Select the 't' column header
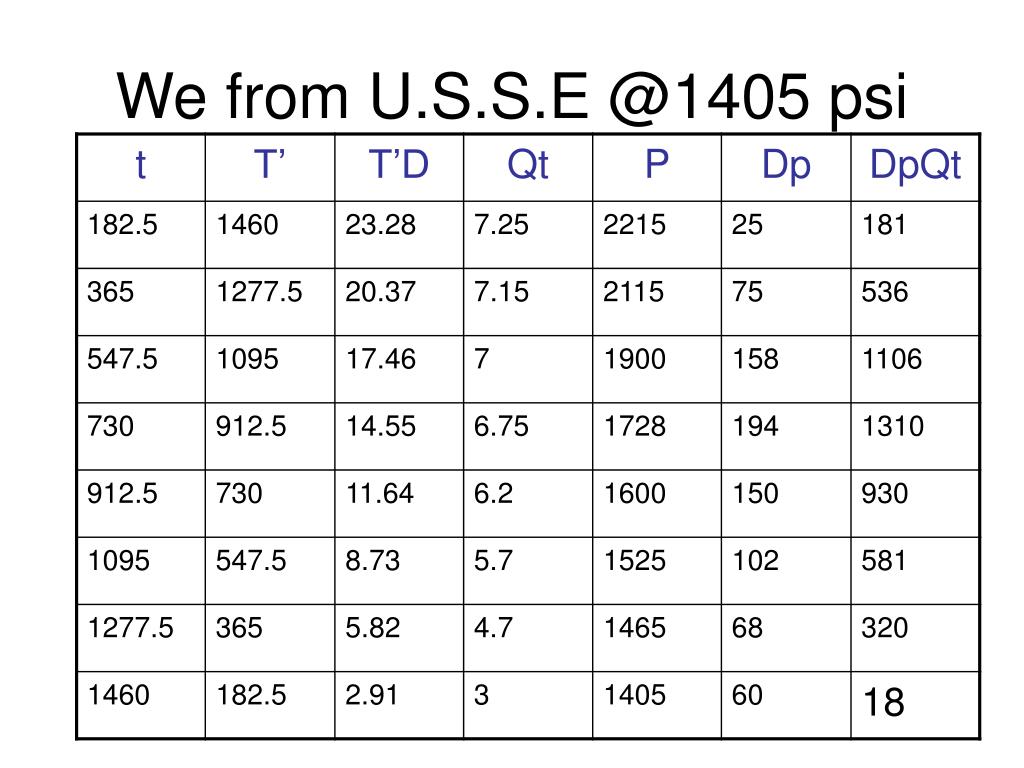 140,167
